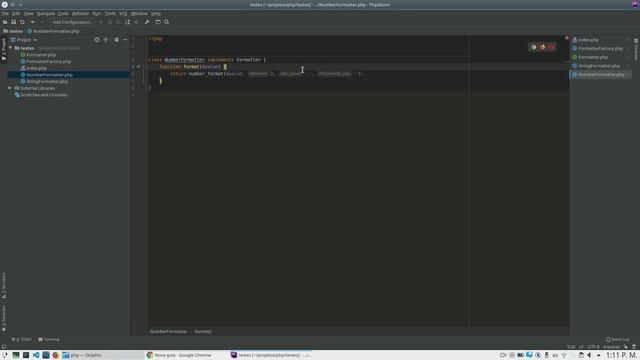
Task: Select index.php in project tree
Action: point(36,68)
